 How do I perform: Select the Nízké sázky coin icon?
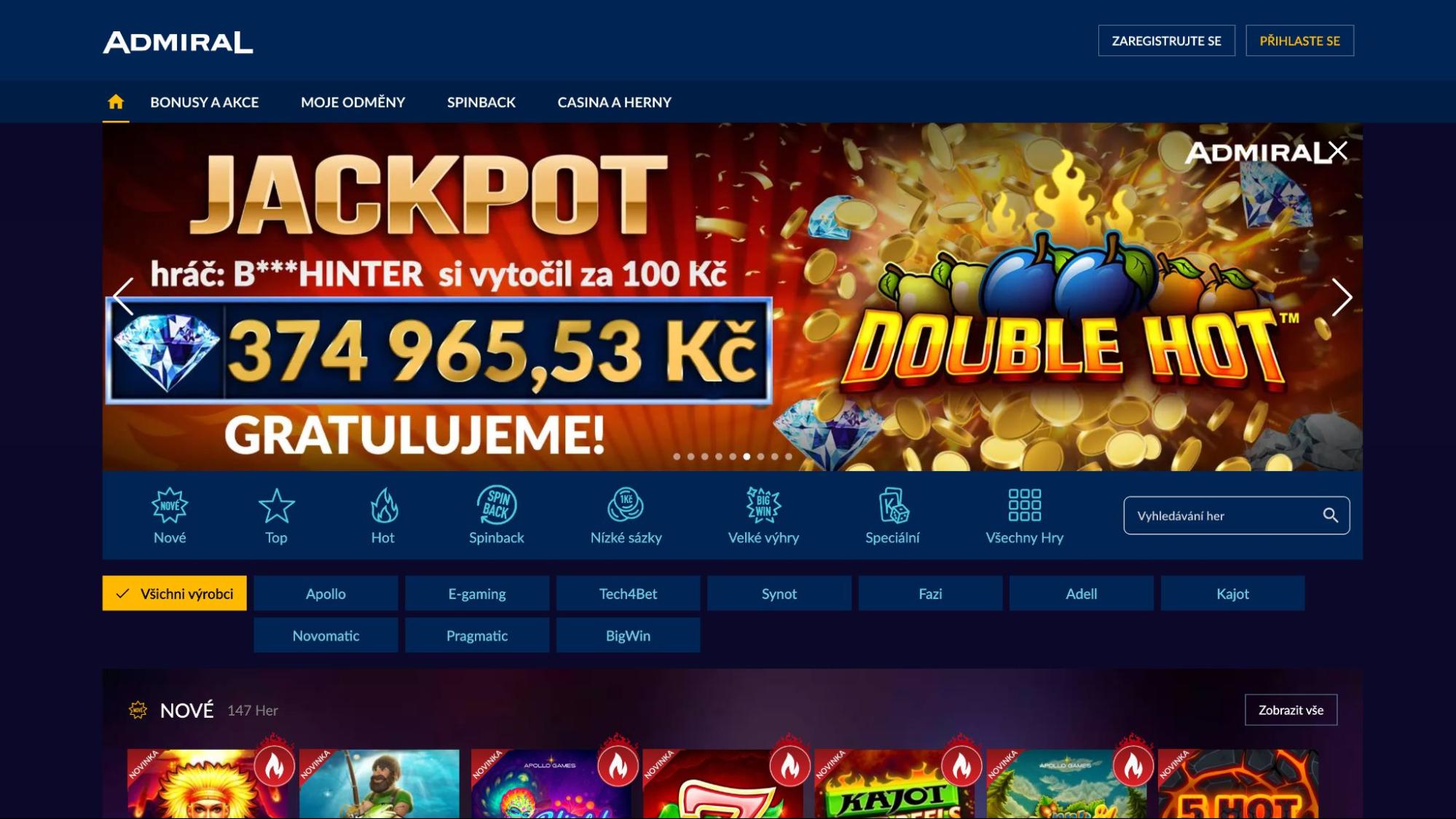pos(626,505)
